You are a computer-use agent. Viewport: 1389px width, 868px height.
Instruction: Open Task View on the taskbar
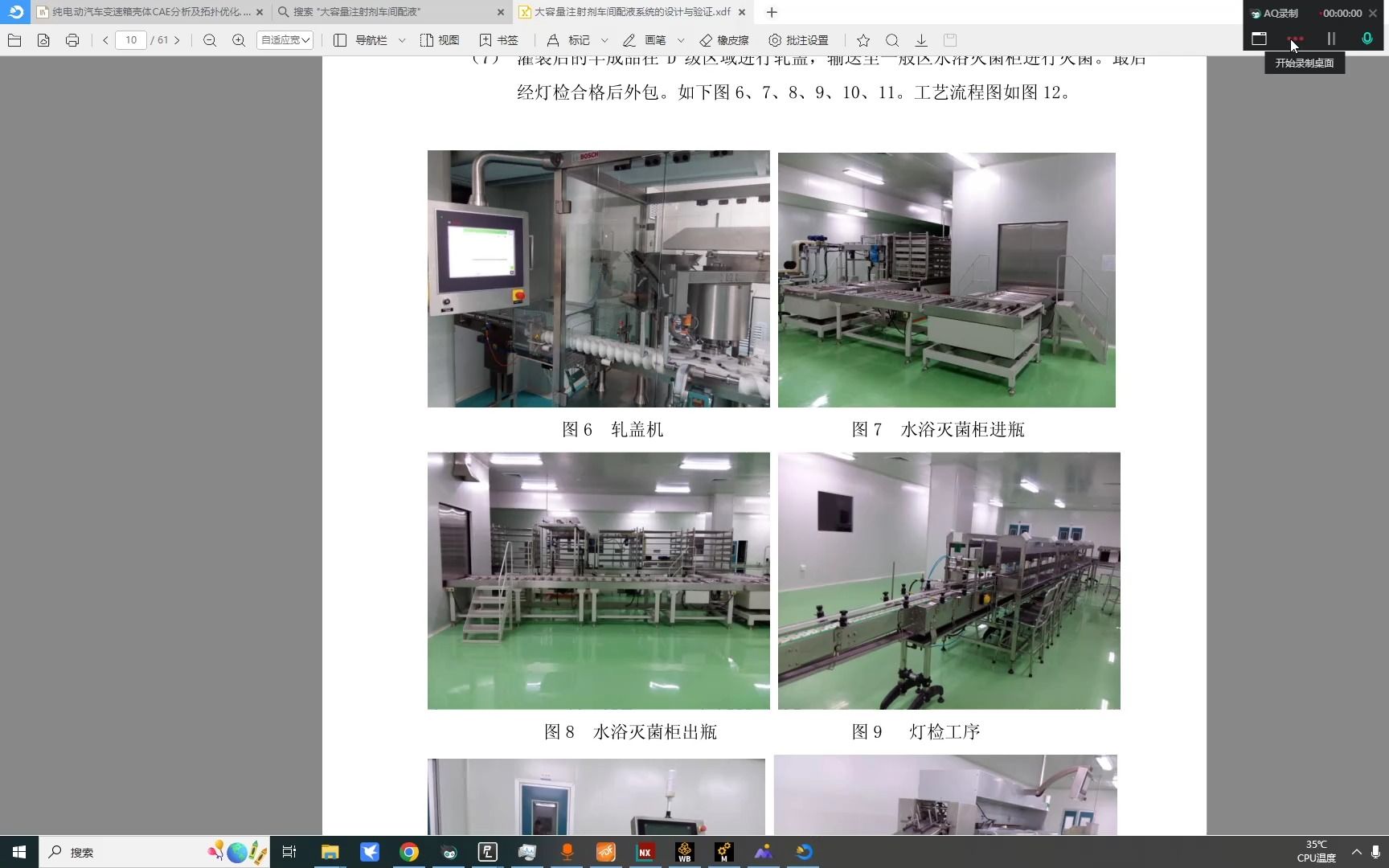coord(289,852)
